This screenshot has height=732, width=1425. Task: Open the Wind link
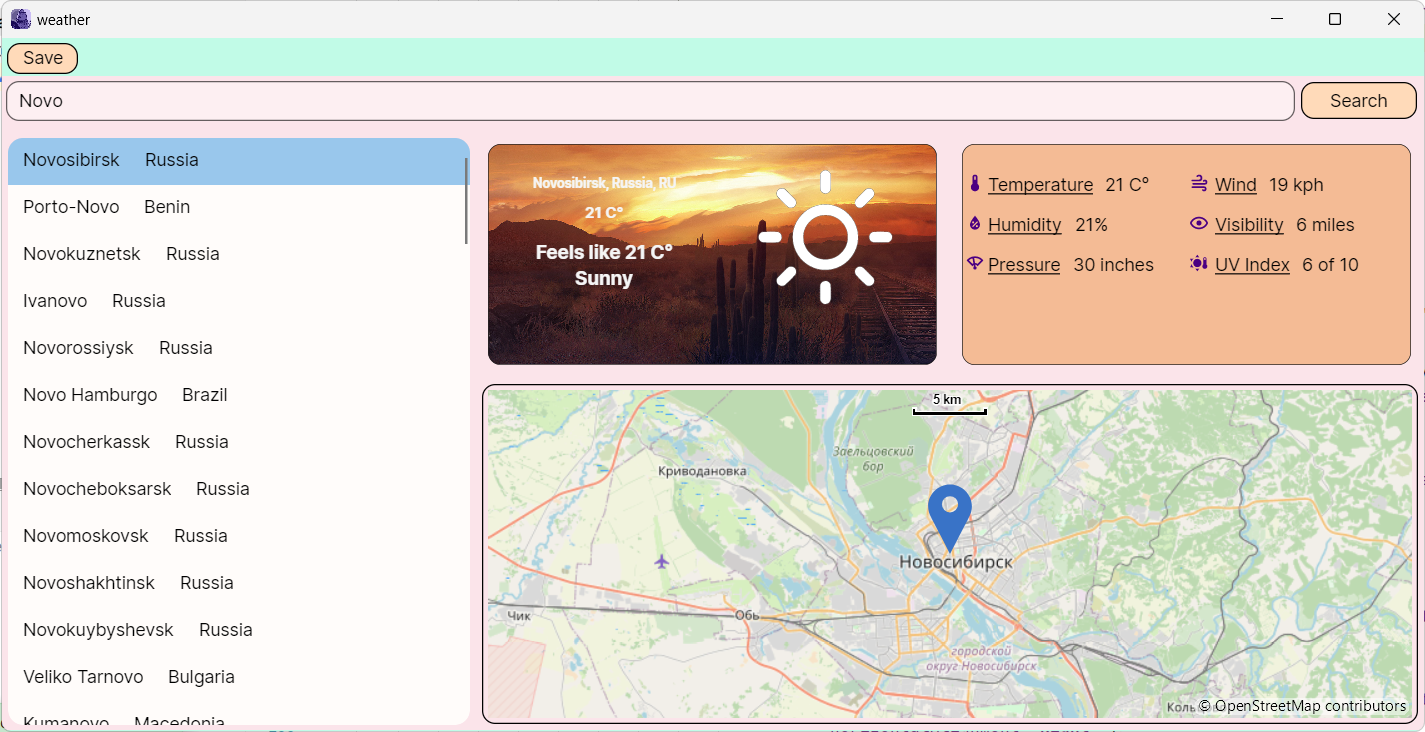pyautogui.click(x=1236, y=185)
